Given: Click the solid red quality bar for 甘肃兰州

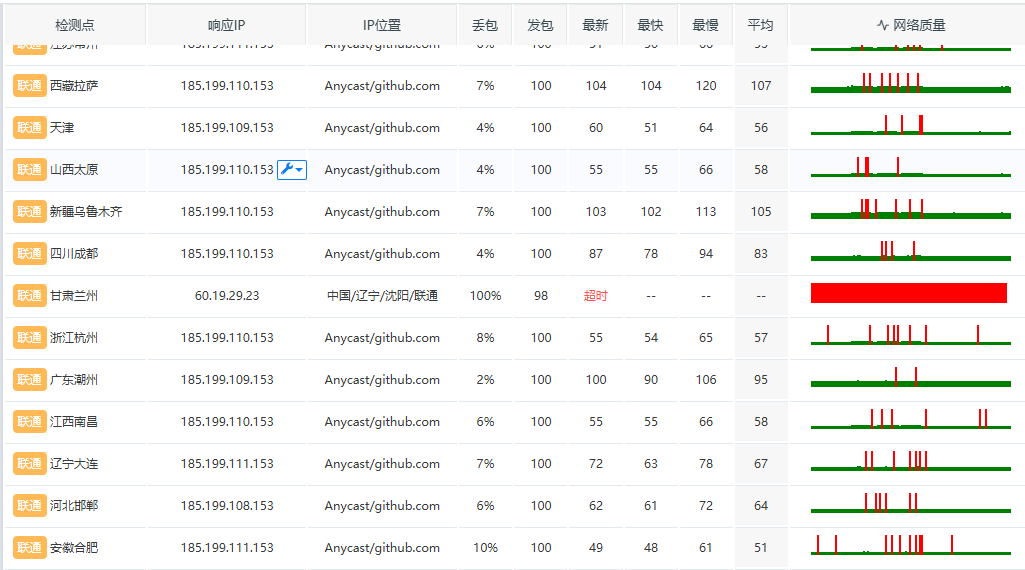Looking at the screenshot, I should (x=908, y=293).
